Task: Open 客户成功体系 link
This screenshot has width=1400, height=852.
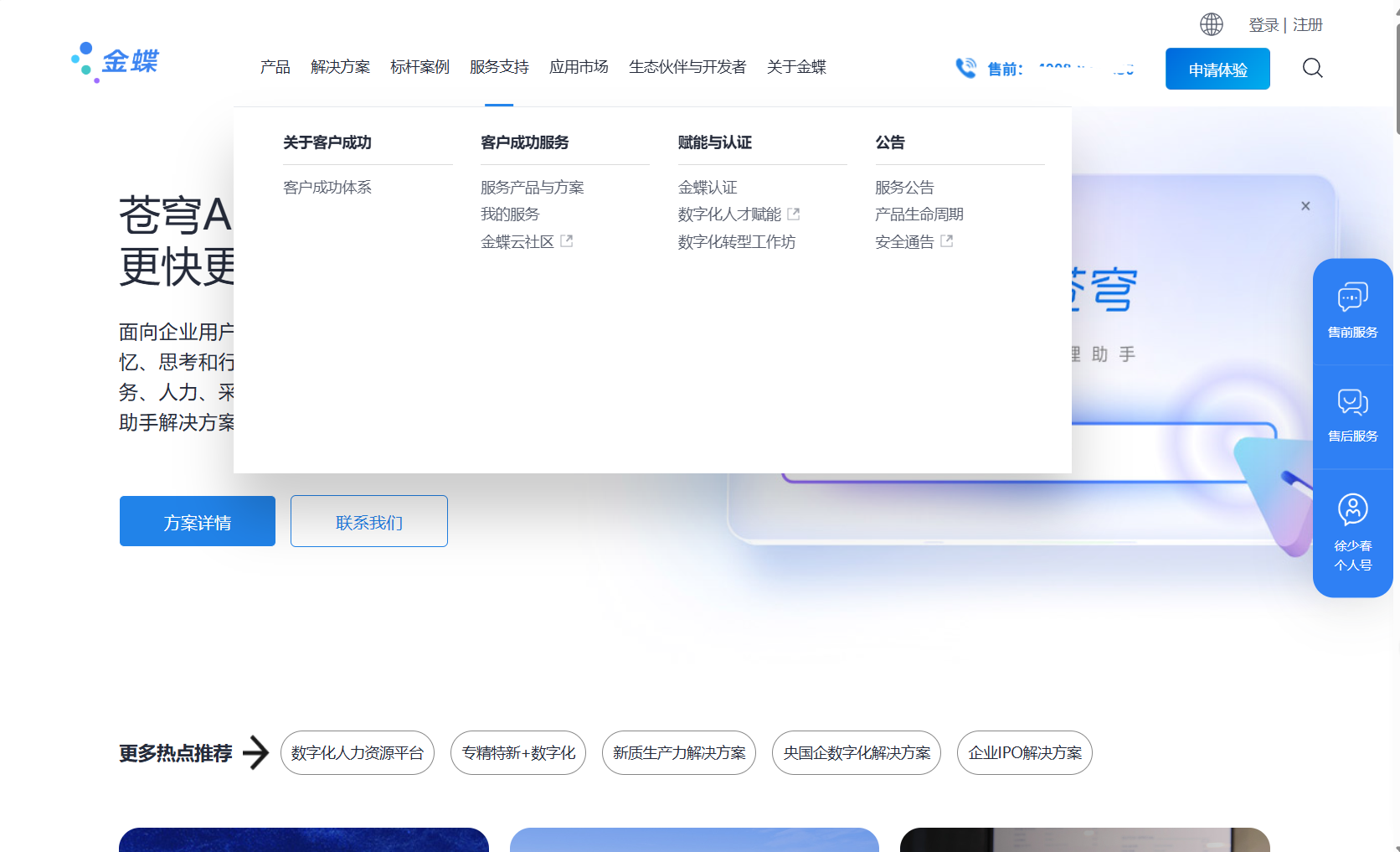Action: (327, 188)
